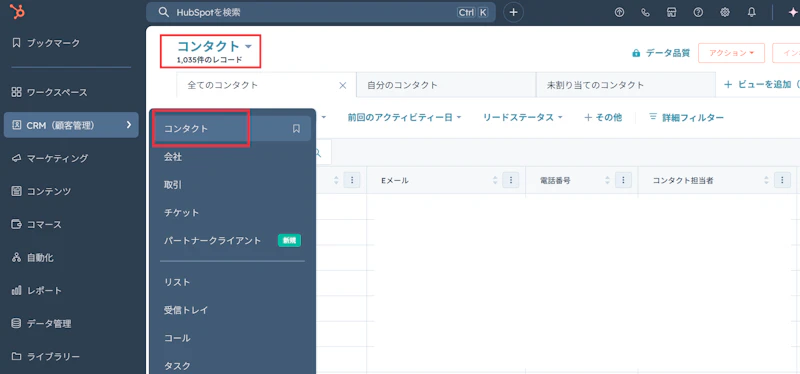This screenshot has height=374, width=800.
Task: Bookmark コンタクト using the flyout bookmark icon
Action: coord(296,129)
